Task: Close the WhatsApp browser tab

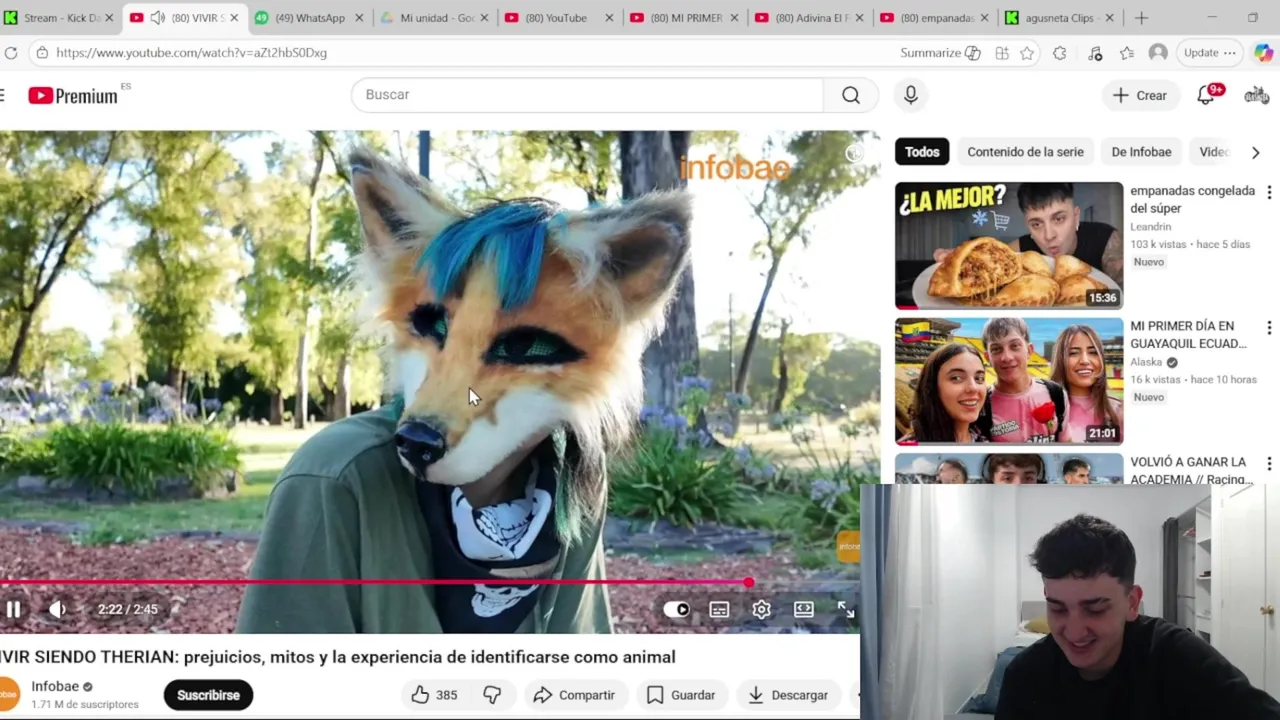Action: (359, 18)
